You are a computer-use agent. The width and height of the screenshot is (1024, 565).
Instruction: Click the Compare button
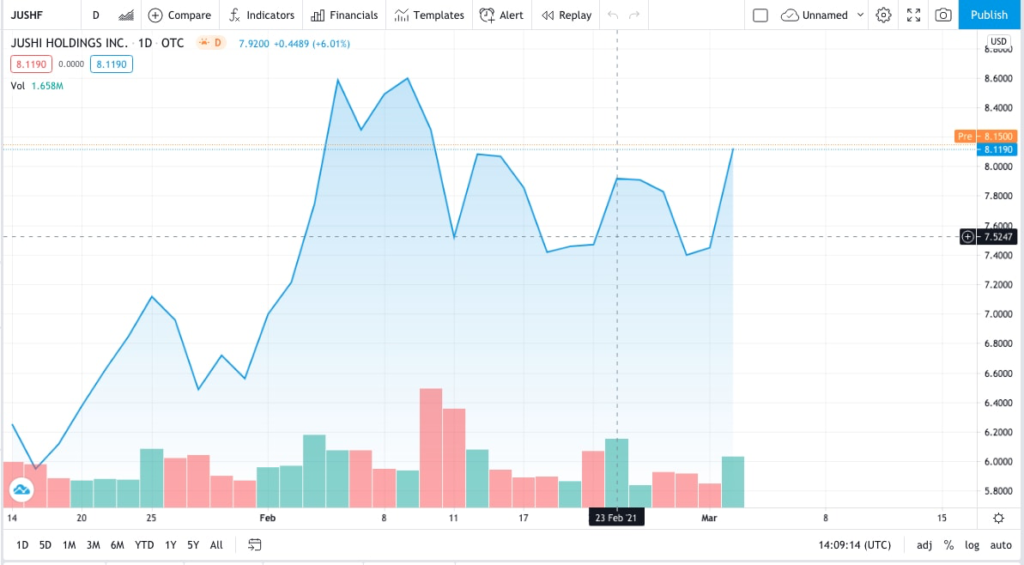[x=180, y=14]
